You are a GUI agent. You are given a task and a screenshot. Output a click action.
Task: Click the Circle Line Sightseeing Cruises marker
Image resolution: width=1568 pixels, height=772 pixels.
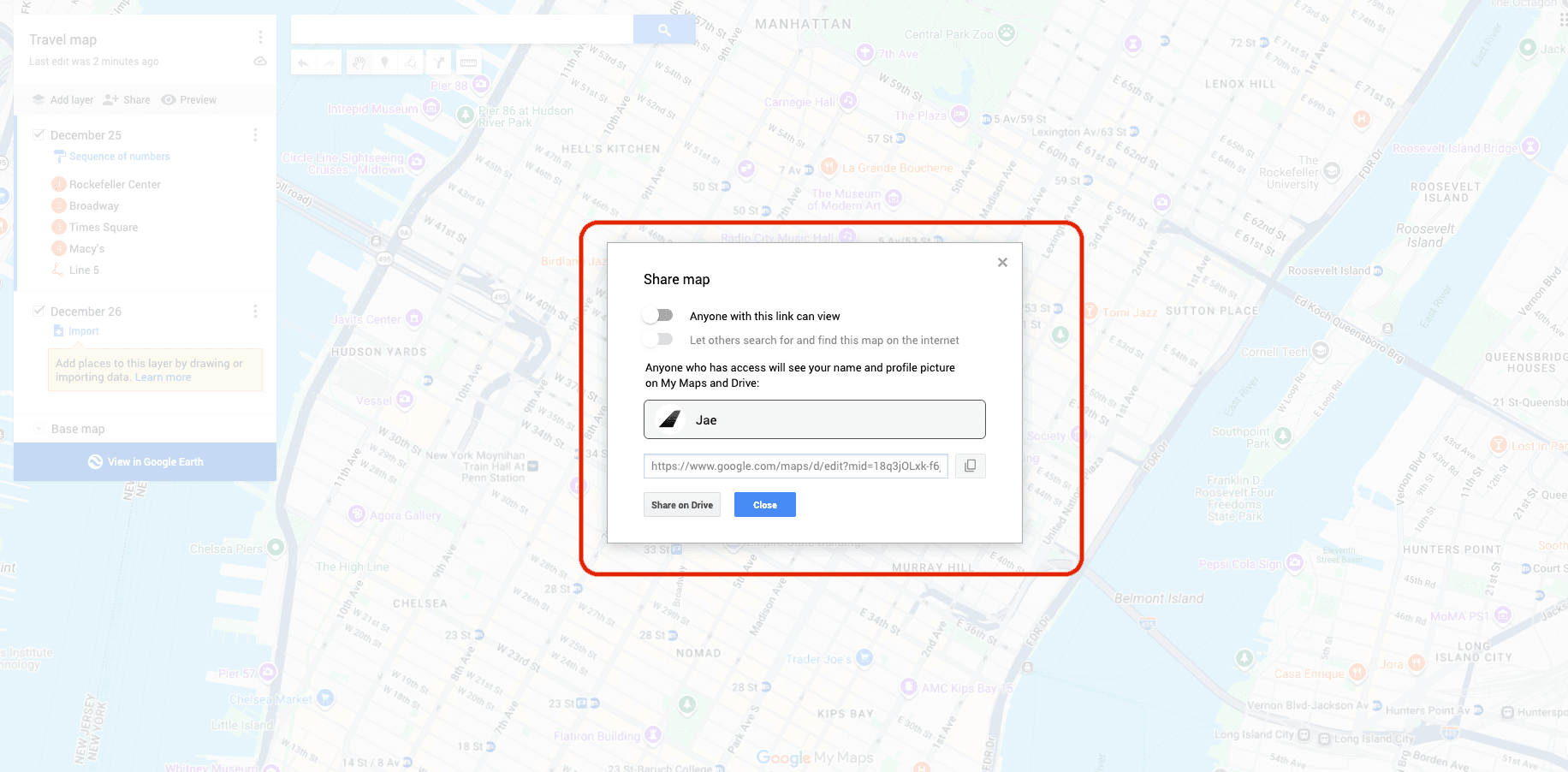tap(416, 161)
